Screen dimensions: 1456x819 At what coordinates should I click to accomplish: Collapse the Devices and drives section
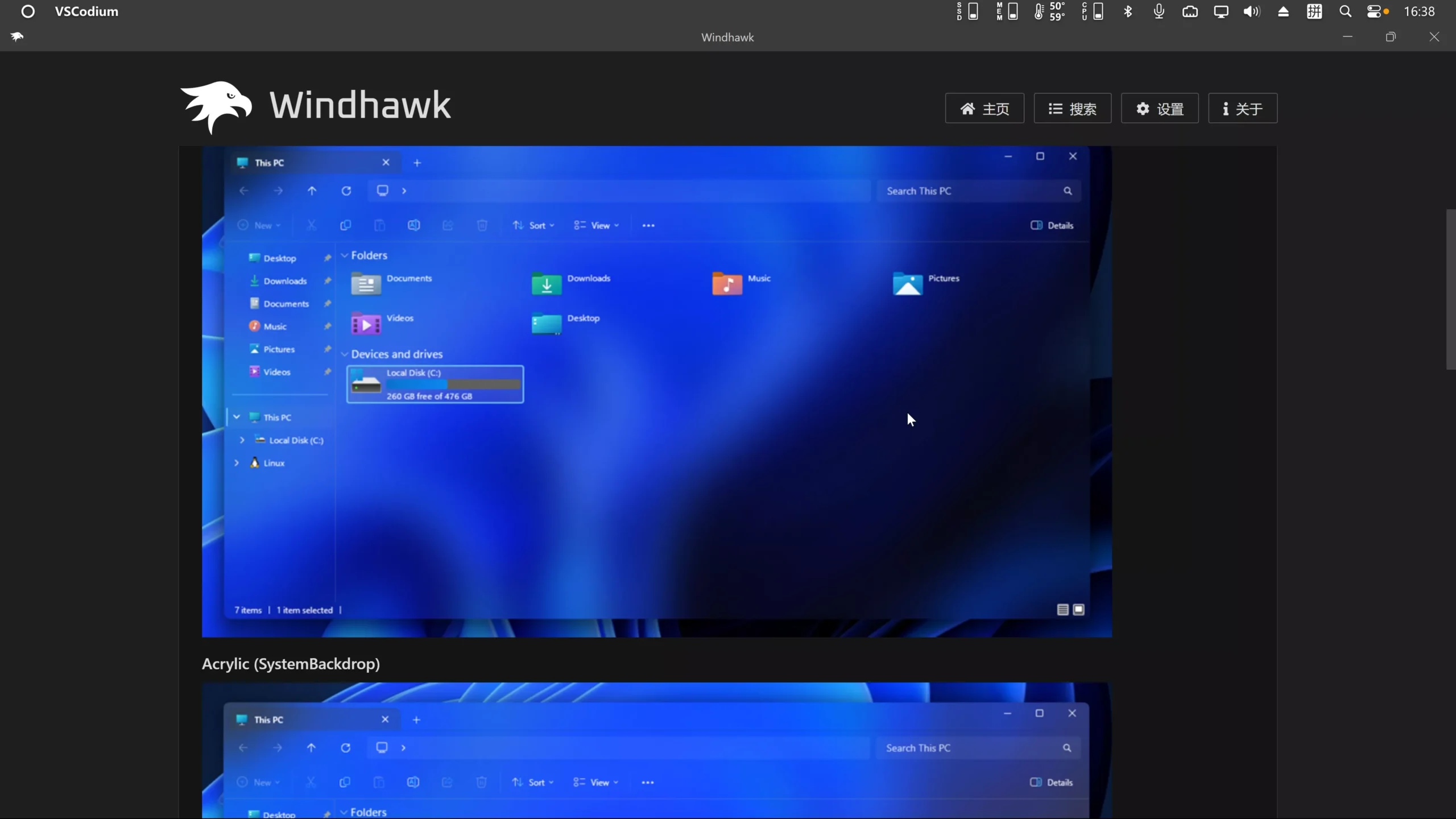coord(345,354)
